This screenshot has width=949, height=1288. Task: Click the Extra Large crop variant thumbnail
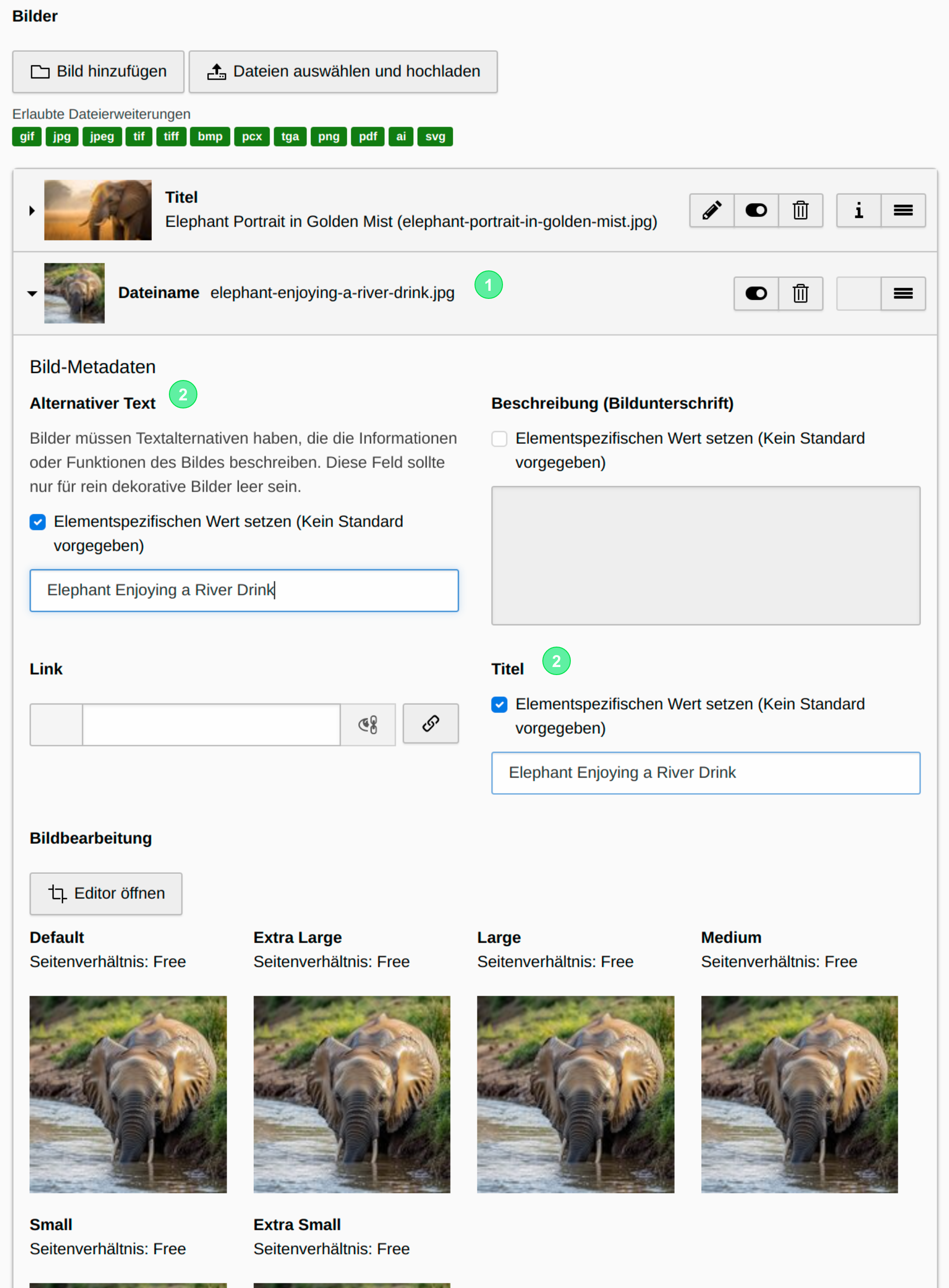[352, 1094]
